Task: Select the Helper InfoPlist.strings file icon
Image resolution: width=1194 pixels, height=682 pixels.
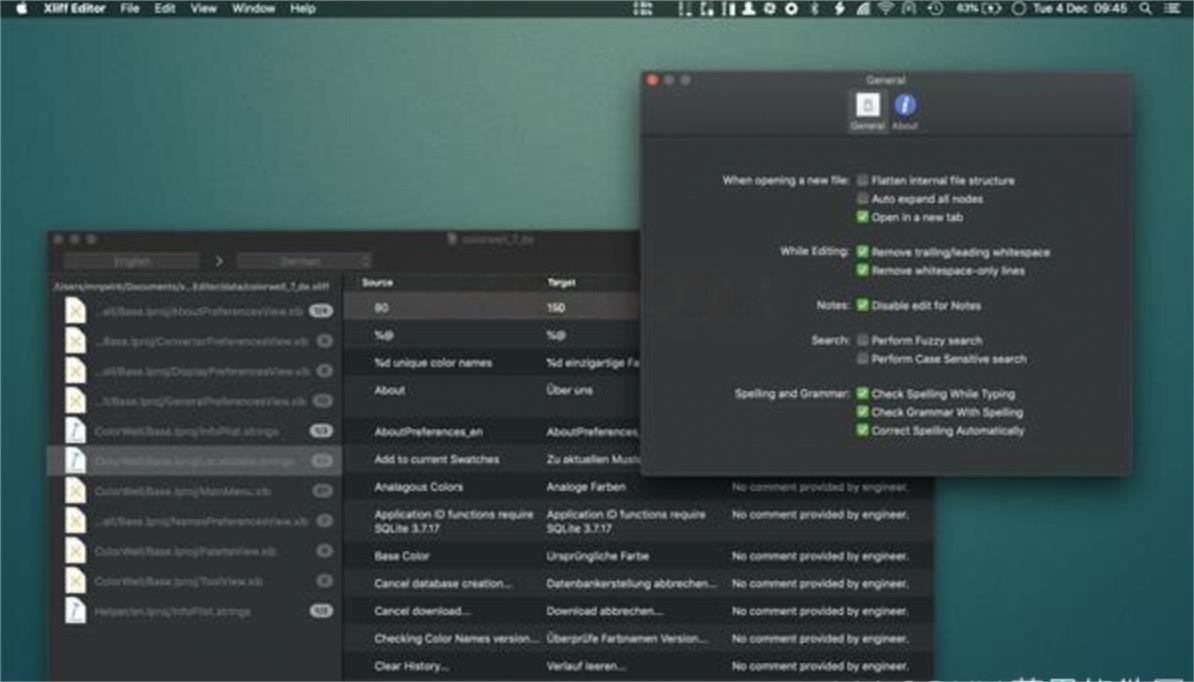Action: (x=75, y=610)
